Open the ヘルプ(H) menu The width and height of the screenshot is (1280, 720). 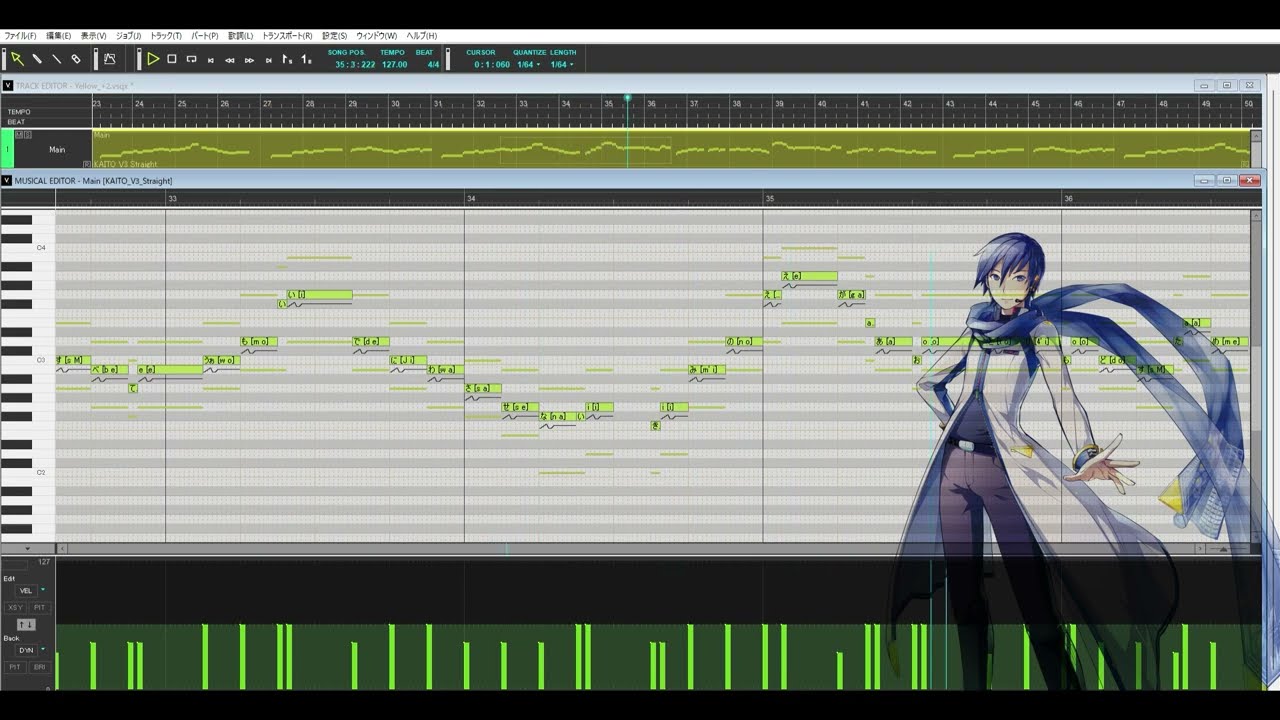tap(421, 36)
